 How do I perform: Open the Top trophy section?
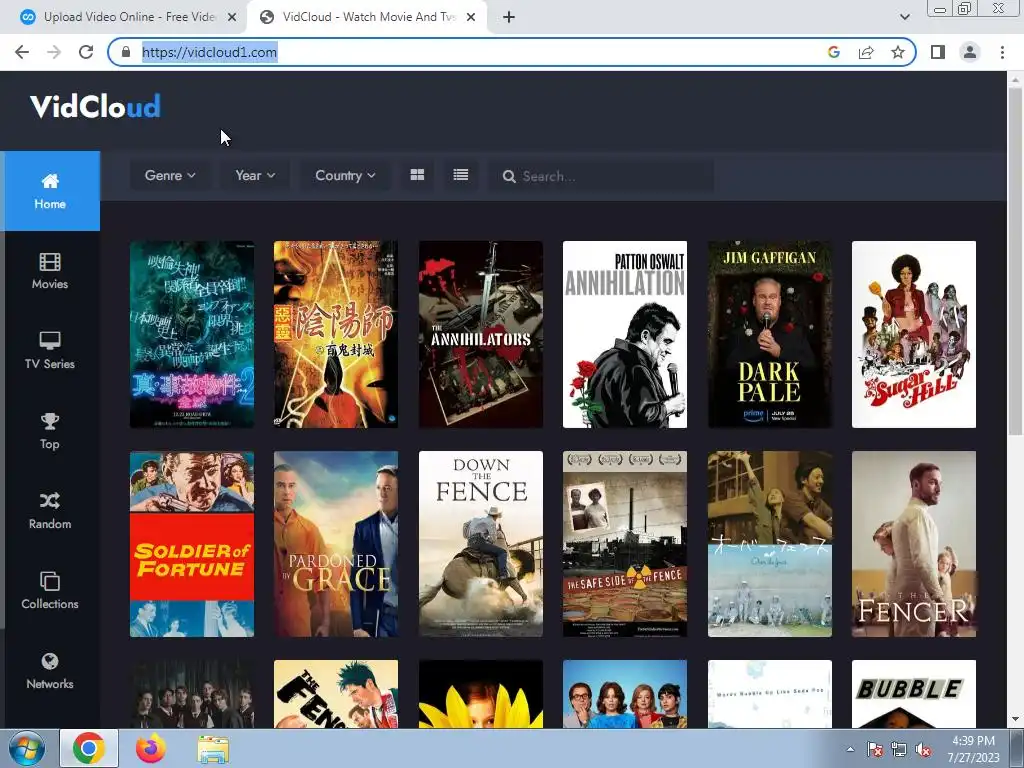(50, 431)
